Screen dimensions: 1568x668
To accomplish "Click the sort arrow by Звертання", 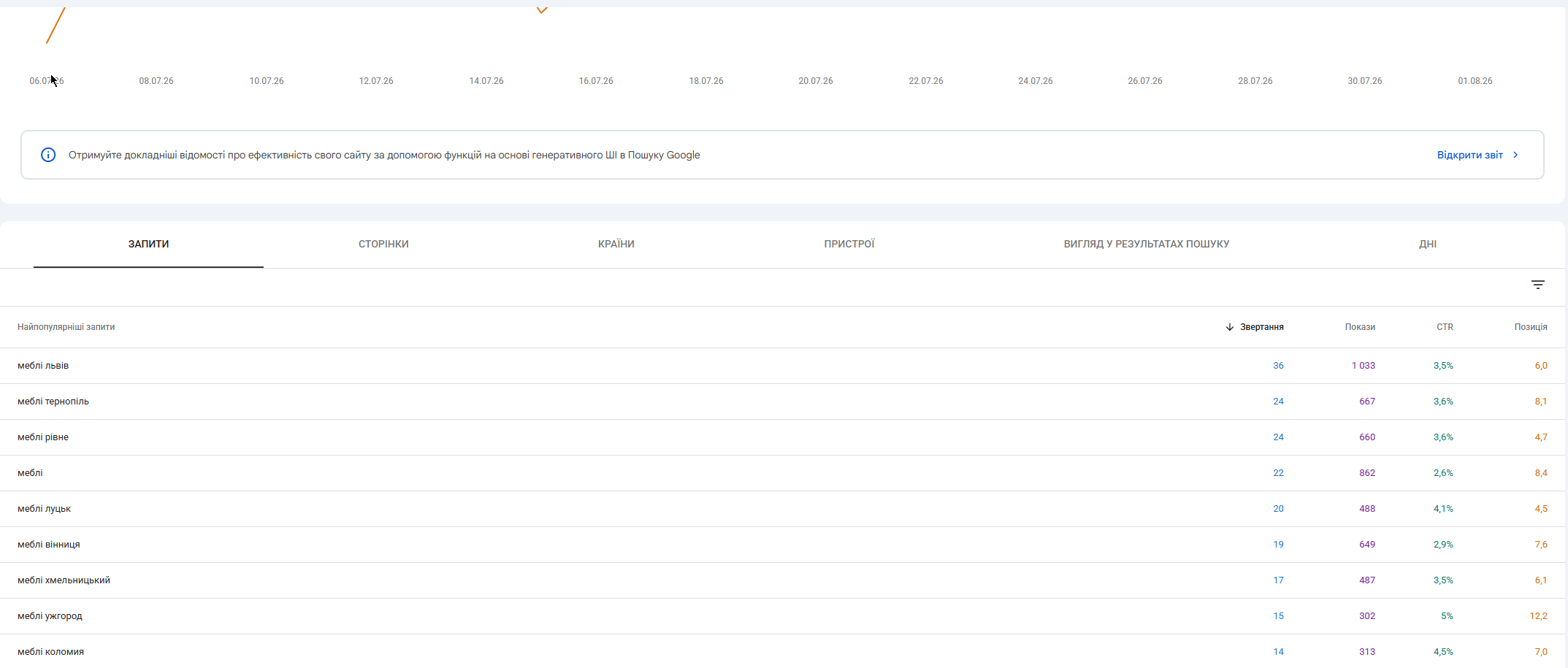I will tap(1230, 327).
